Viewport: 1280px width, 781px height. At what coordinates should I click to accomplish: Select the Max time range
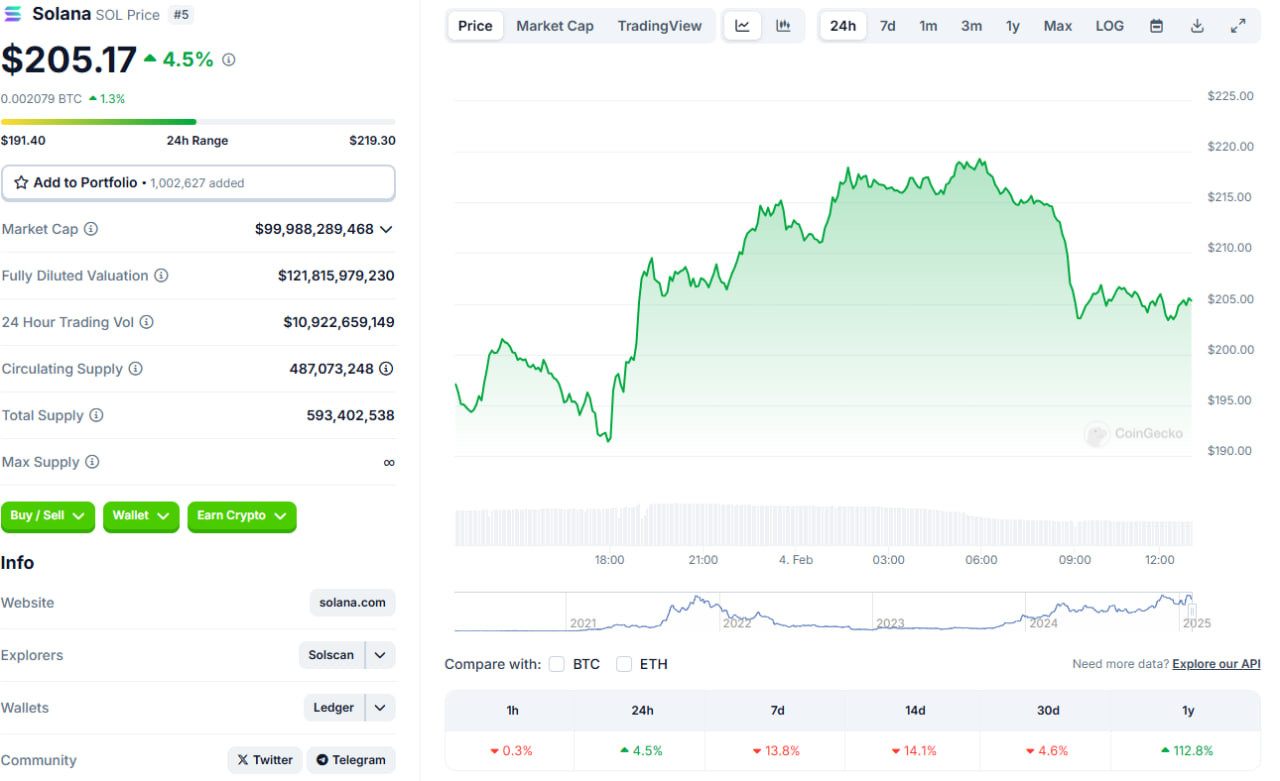[x=1058, y=26]
